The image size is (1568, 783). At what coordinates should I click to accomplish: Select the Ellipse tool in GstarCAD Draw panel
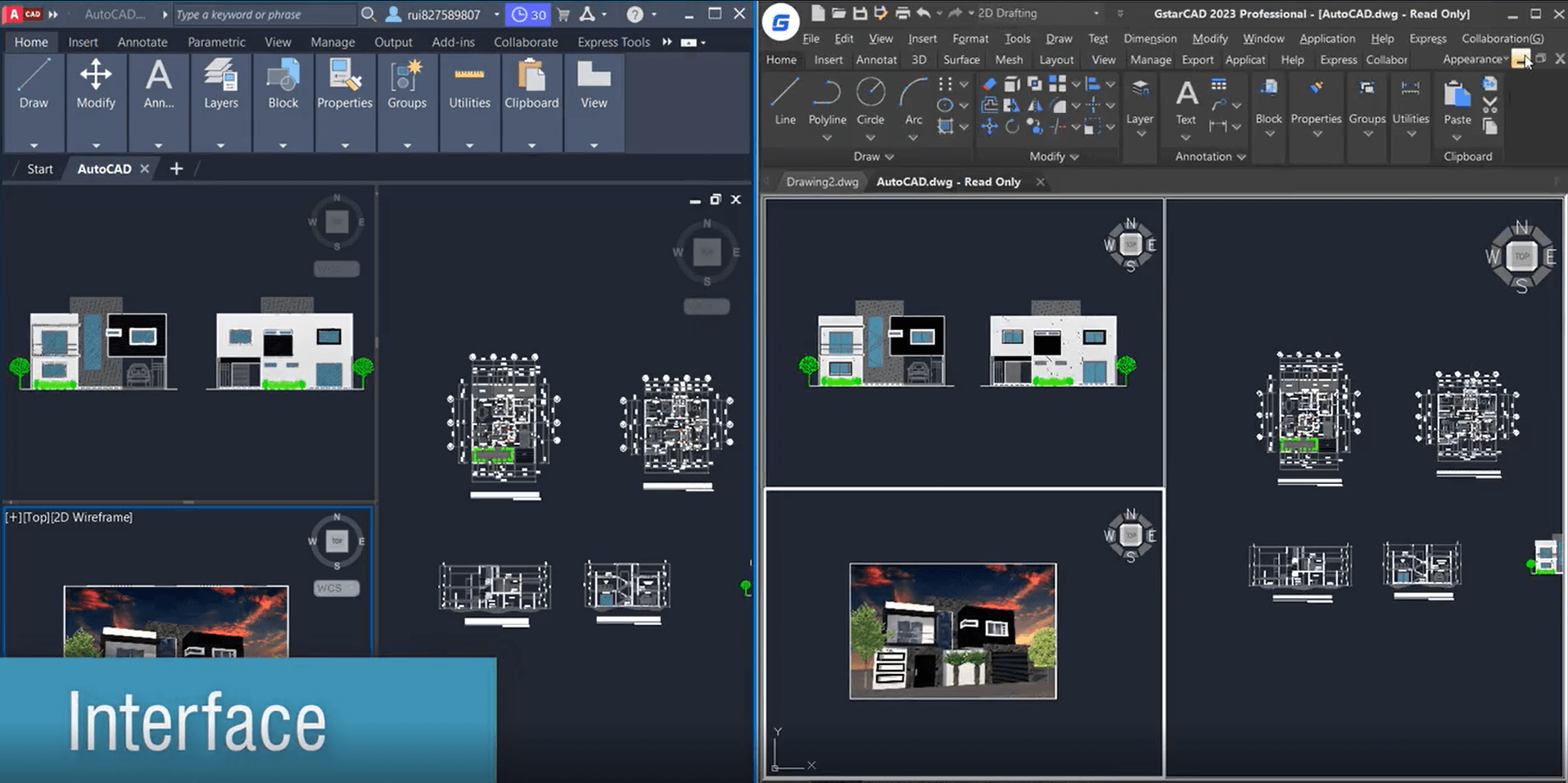[945, 105]
